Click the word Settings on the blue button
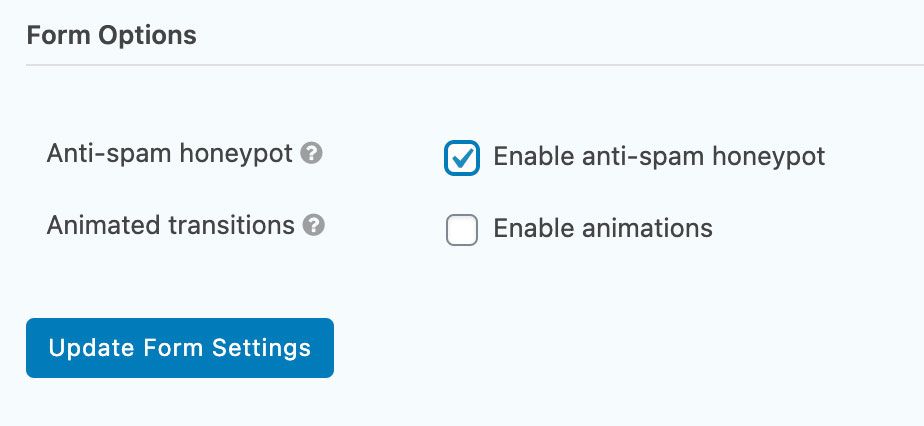Viewport: 924px width, 426px height. [x=261, y=348]
